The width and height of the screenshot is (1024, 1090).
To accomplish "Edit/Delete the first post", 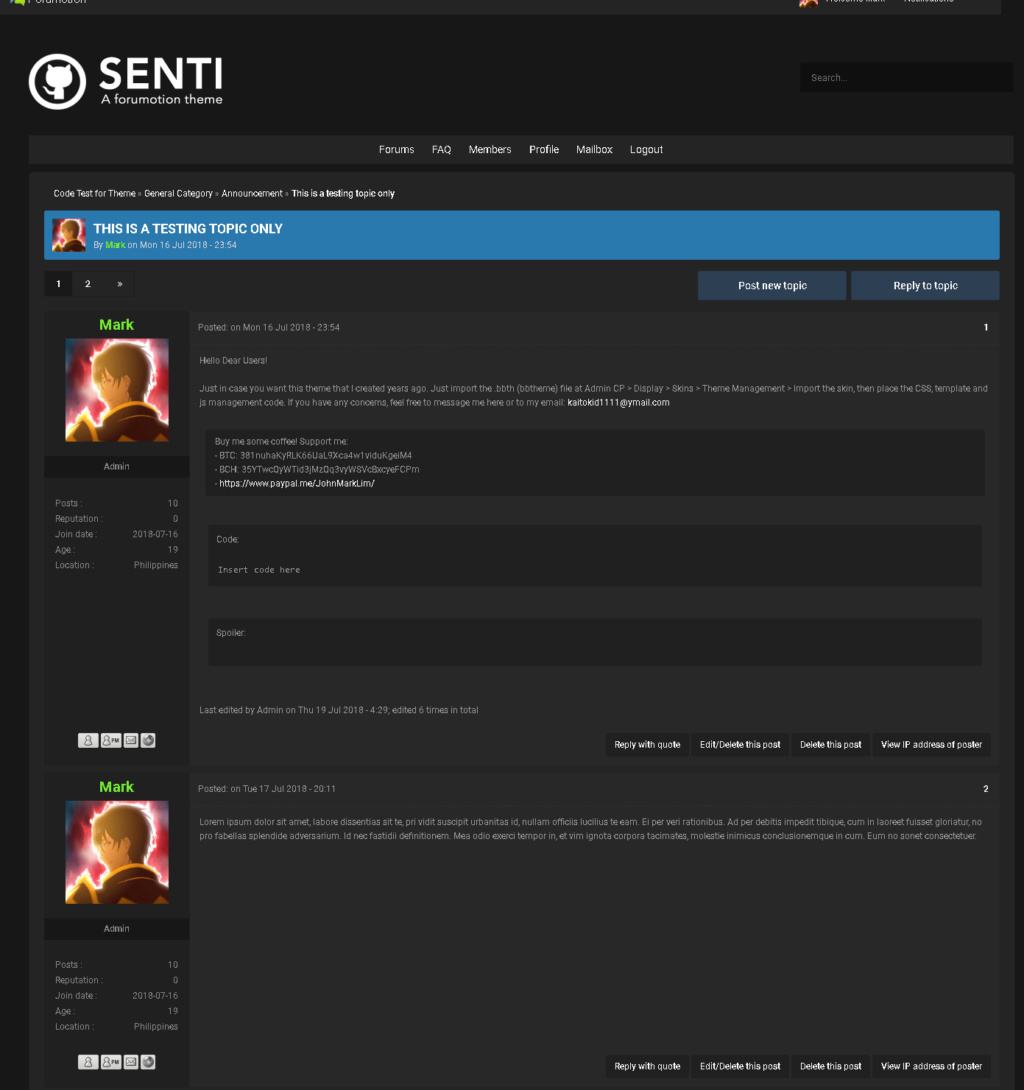I will click(x=740, y=745).
